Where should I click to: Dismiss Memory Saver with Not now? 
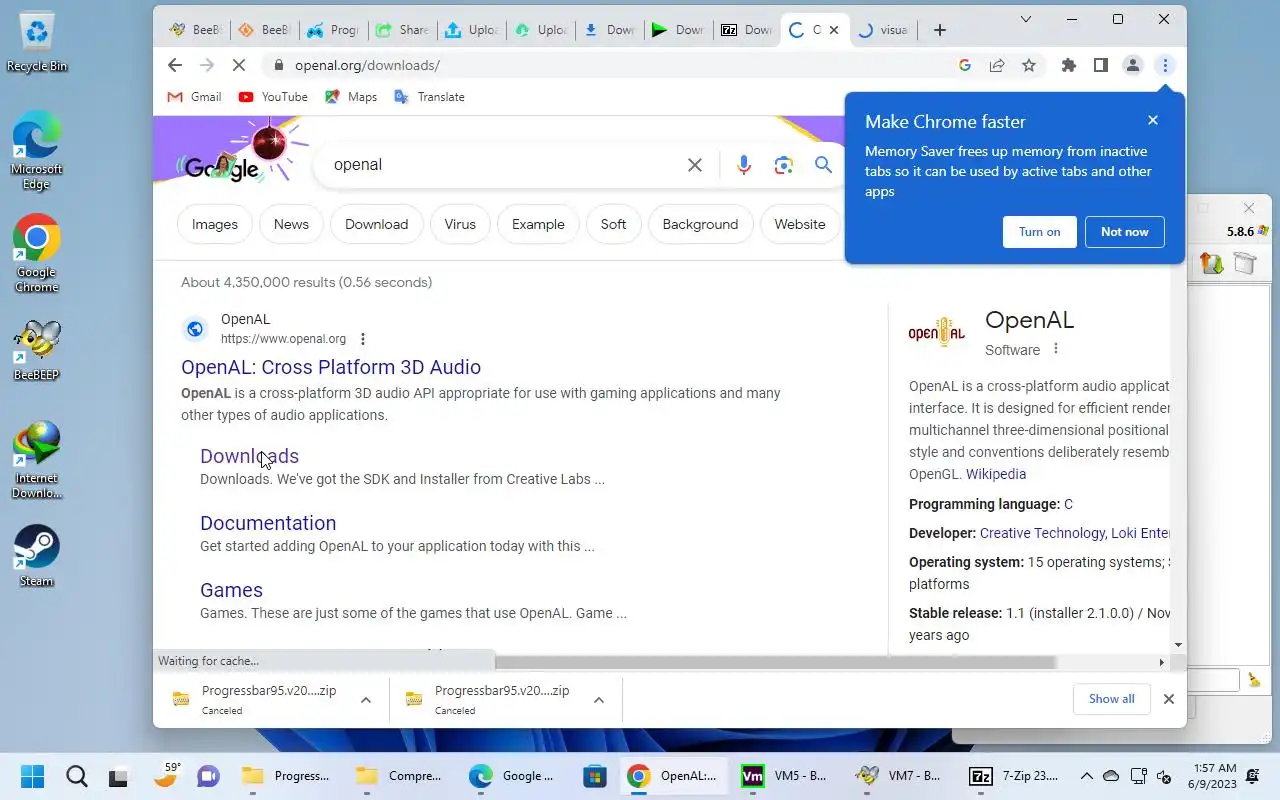(x=1125, y=232)
